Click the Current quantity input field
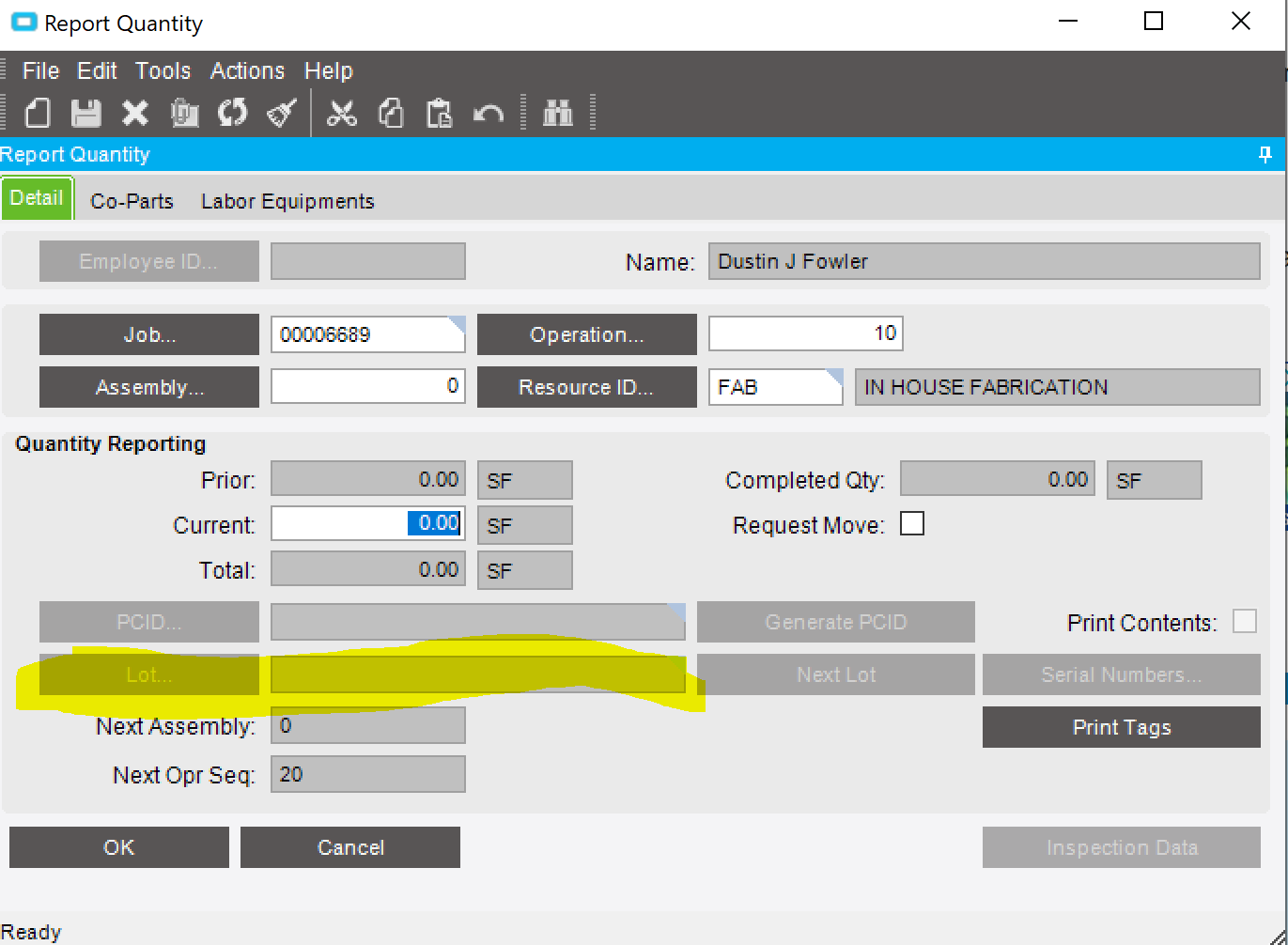Image resolution: width=1288 pixels, height=945 pixels. [368, 523]
